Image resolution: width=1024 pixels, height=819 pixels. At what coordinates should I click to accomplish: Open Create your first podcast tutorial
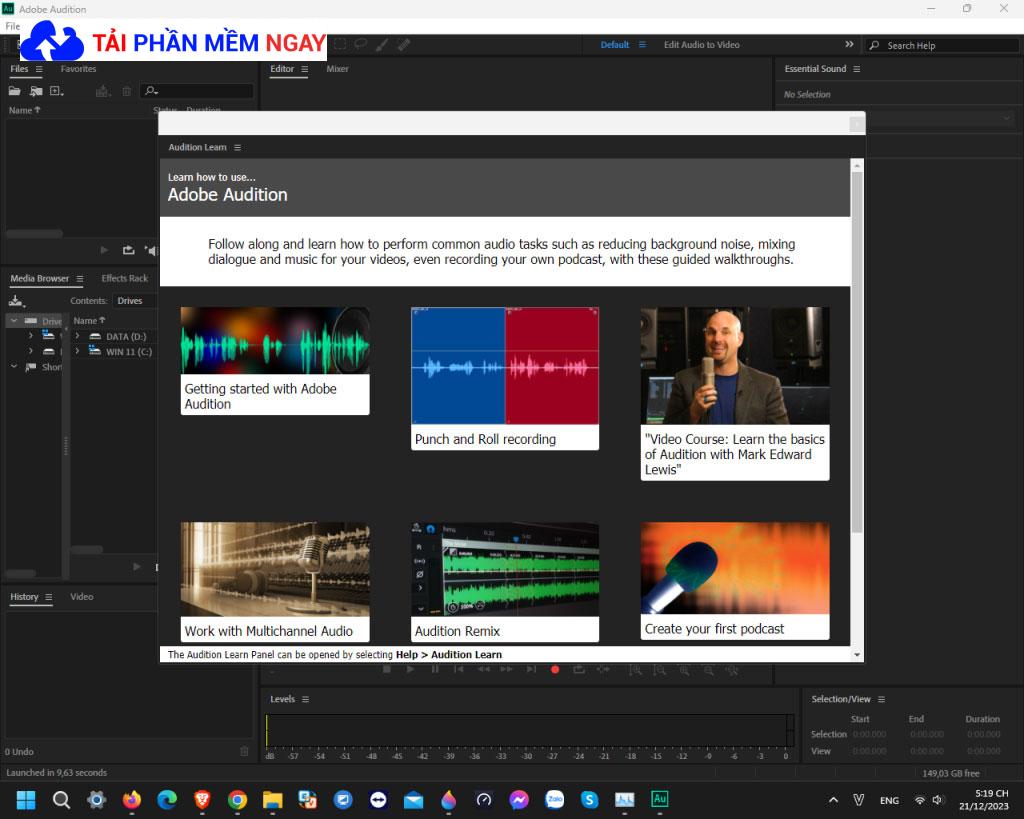click(735, 581)
